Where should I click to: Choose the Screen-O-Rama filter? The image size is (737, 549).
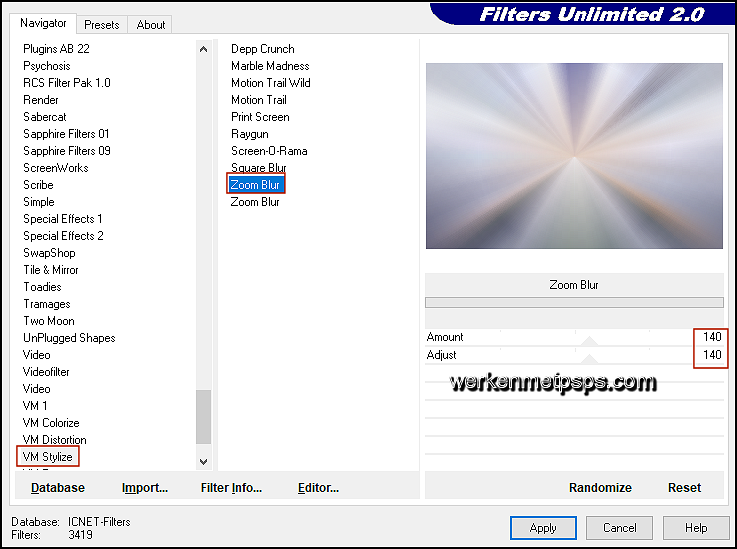tap(269, 151)
